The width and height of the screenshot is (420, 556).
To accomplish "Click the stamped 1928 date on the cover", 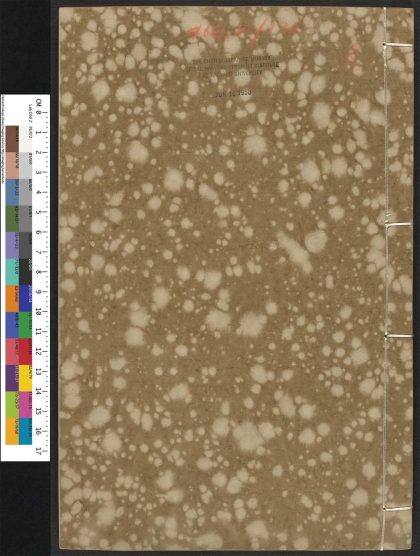I will (234, 94).
